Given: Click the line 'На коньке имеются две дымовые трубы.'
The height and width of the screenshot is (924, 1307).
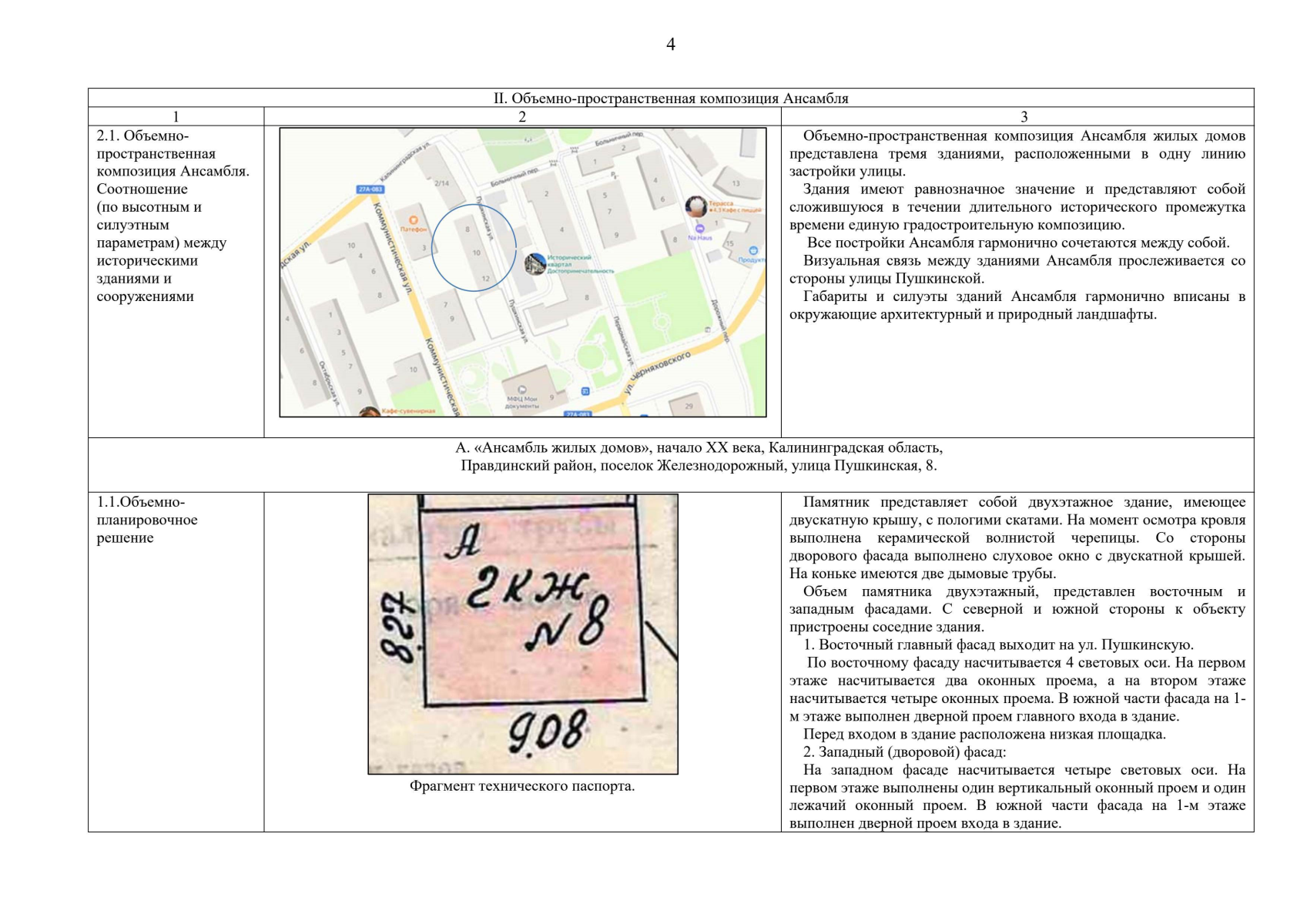Looking at the screenshot, I should point(923,574).
